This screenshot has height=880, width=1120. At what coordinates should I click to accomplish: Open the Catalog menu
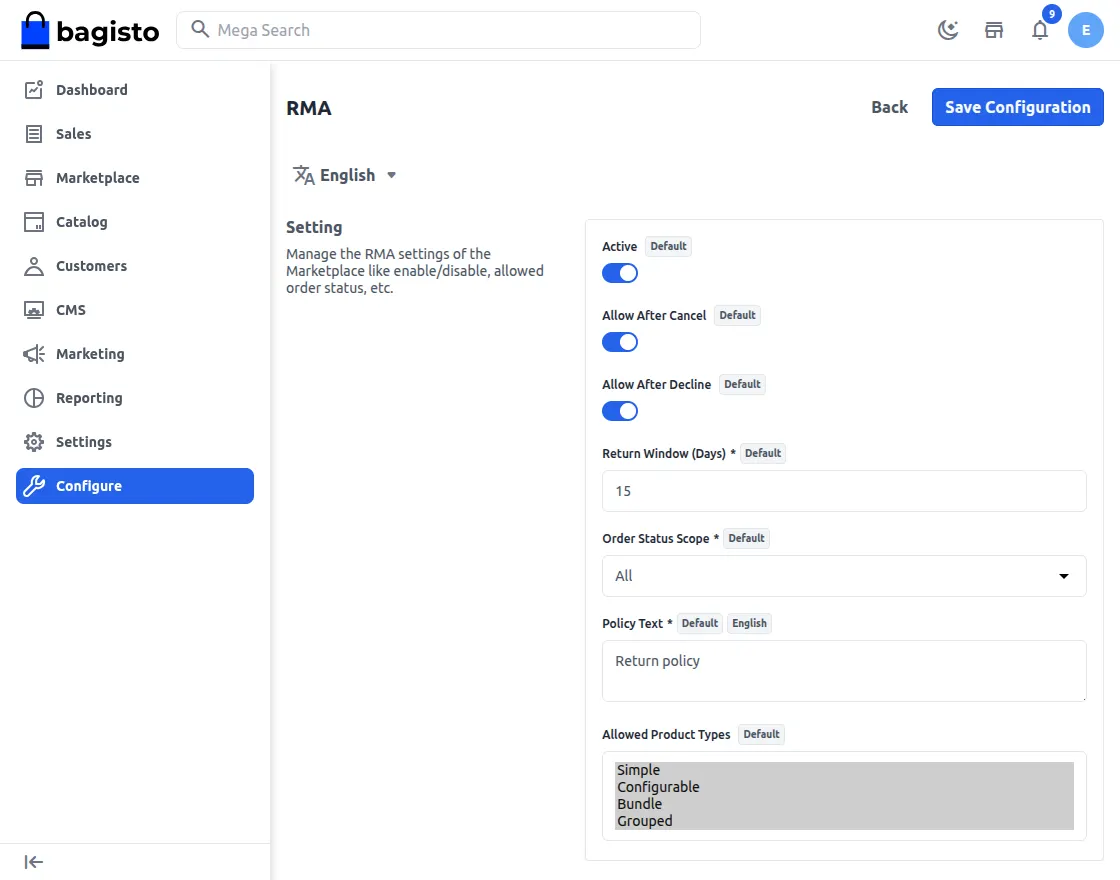[81, 222]
